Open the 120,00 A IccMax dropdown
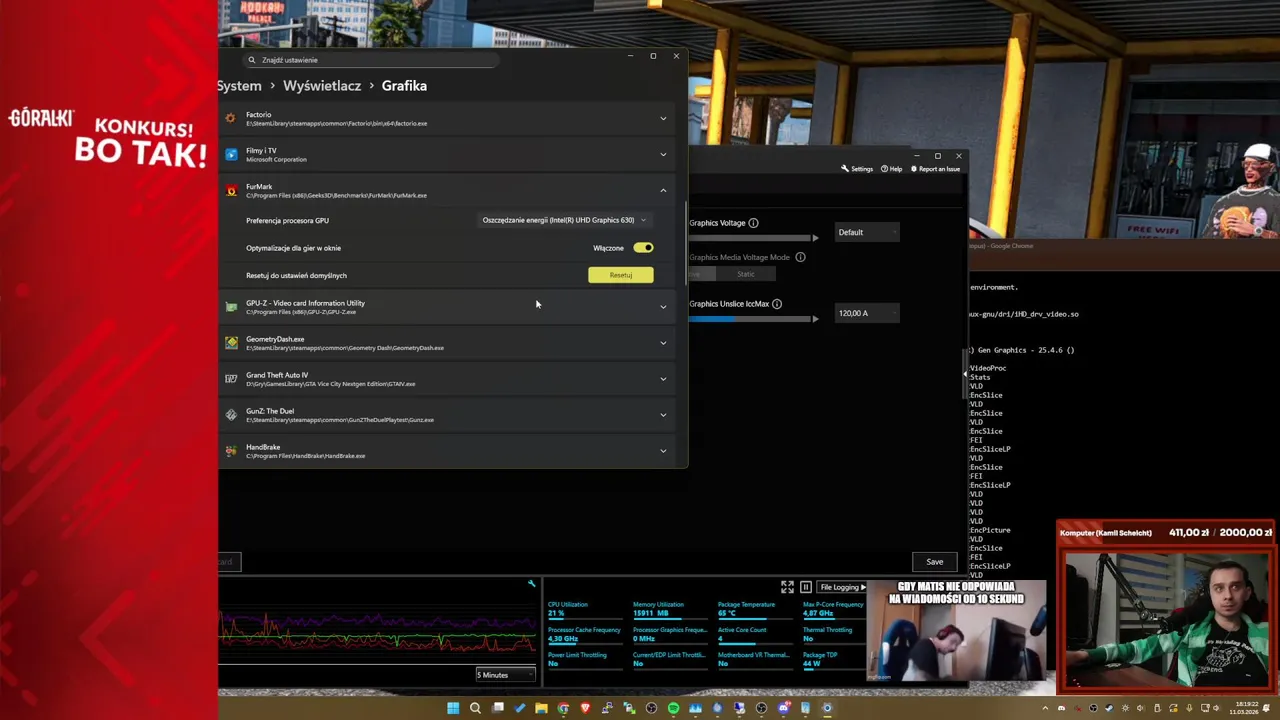Image resolution: width=1280 pixels, height=720 pixels. [867, 313]
